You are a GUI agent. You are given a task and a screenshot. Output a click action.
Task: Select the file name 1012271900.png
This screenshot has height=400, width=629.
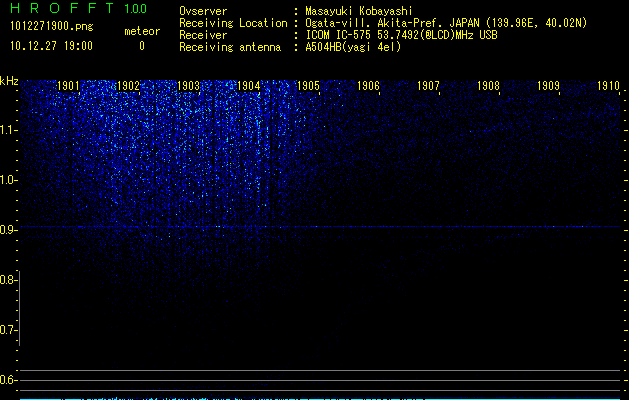51,27
